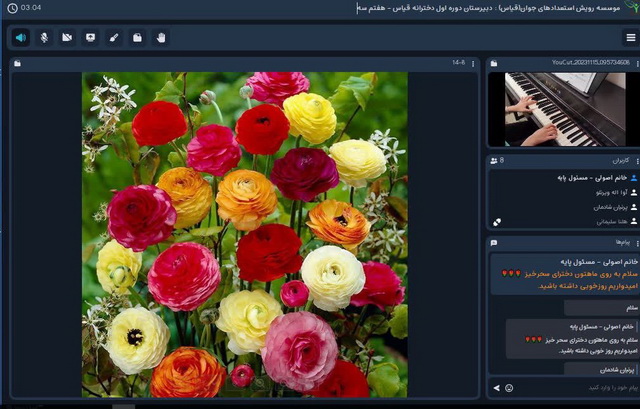Mute the speaker audio button
The image size is (640, 409).
tap(21, 38)
